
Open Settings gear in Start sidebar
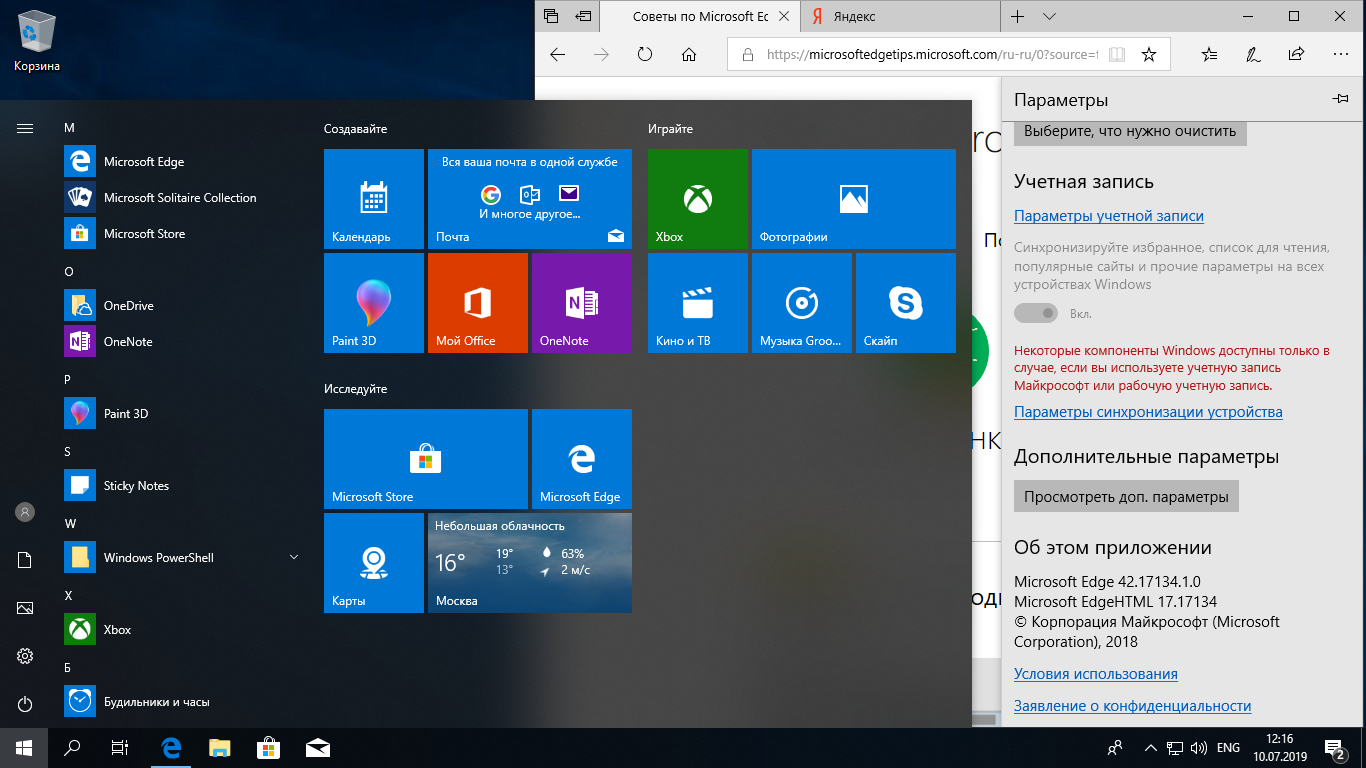point(25,656)
